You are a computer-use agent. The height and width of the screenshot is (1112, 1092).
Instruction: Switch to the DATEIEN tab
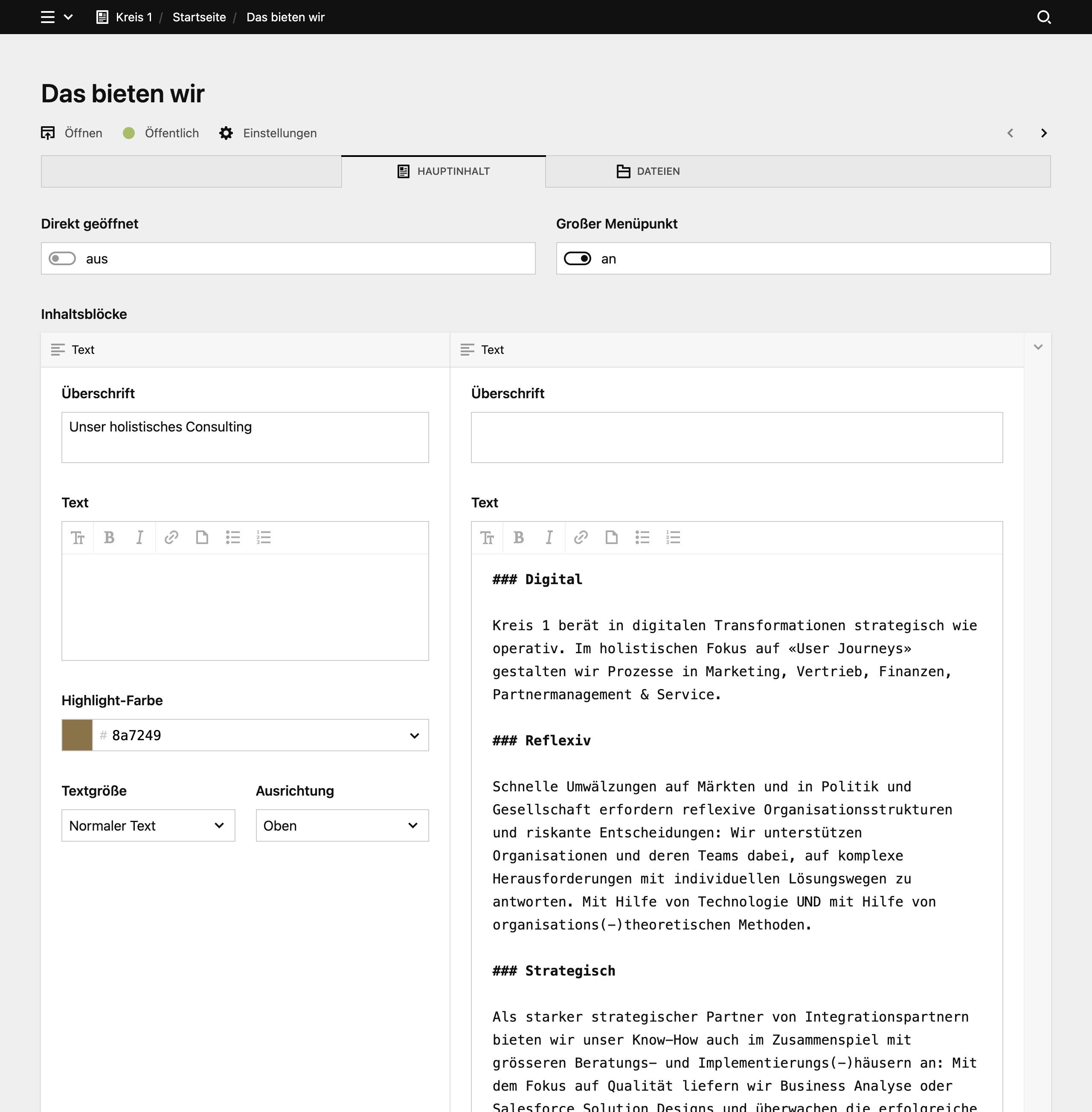click(x=649, y=171)
